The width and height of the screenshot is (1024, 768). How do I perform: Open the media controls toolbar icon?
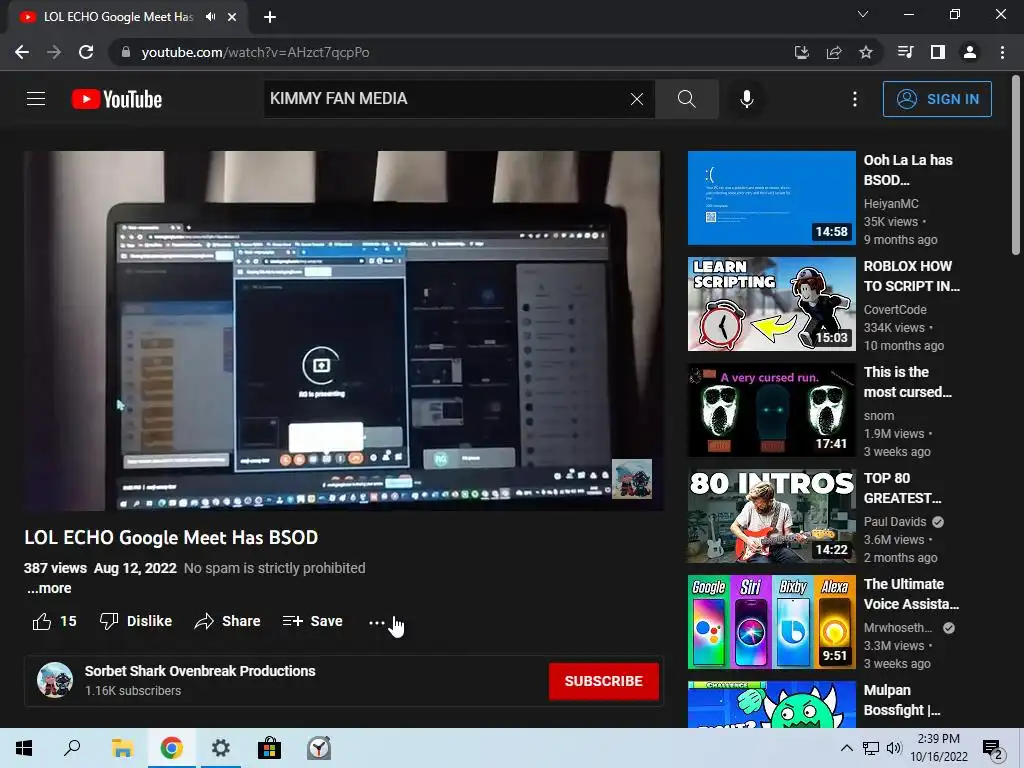[x=906, y=52]
